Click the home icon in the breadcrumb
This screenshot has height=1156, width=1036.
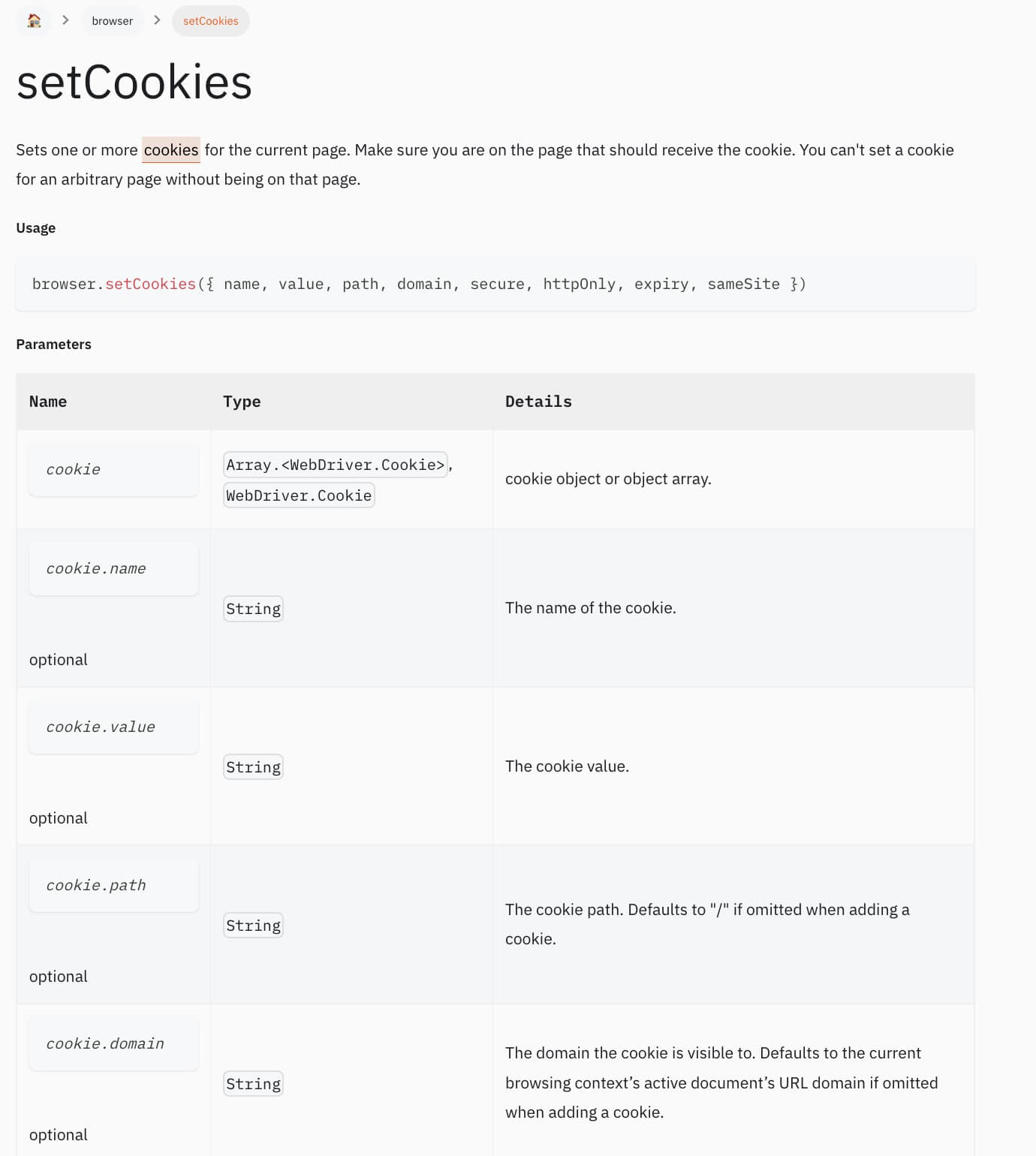pos(34,21)
